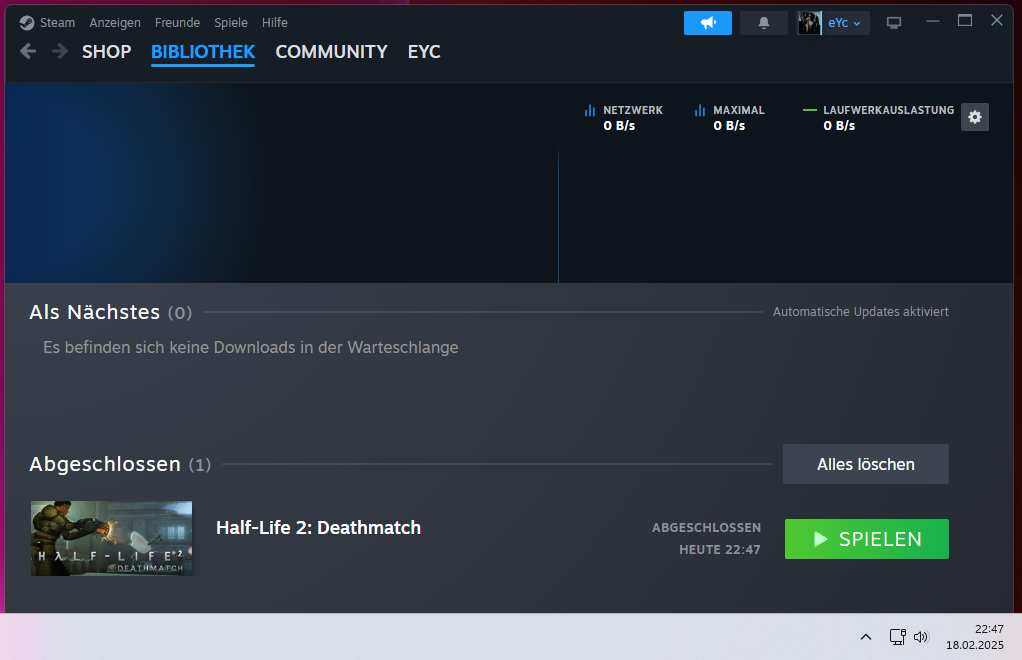The width and height of the screenshot is (1022, 660).
Task: Open the taskbar clock and date
Action: (974, 637)
